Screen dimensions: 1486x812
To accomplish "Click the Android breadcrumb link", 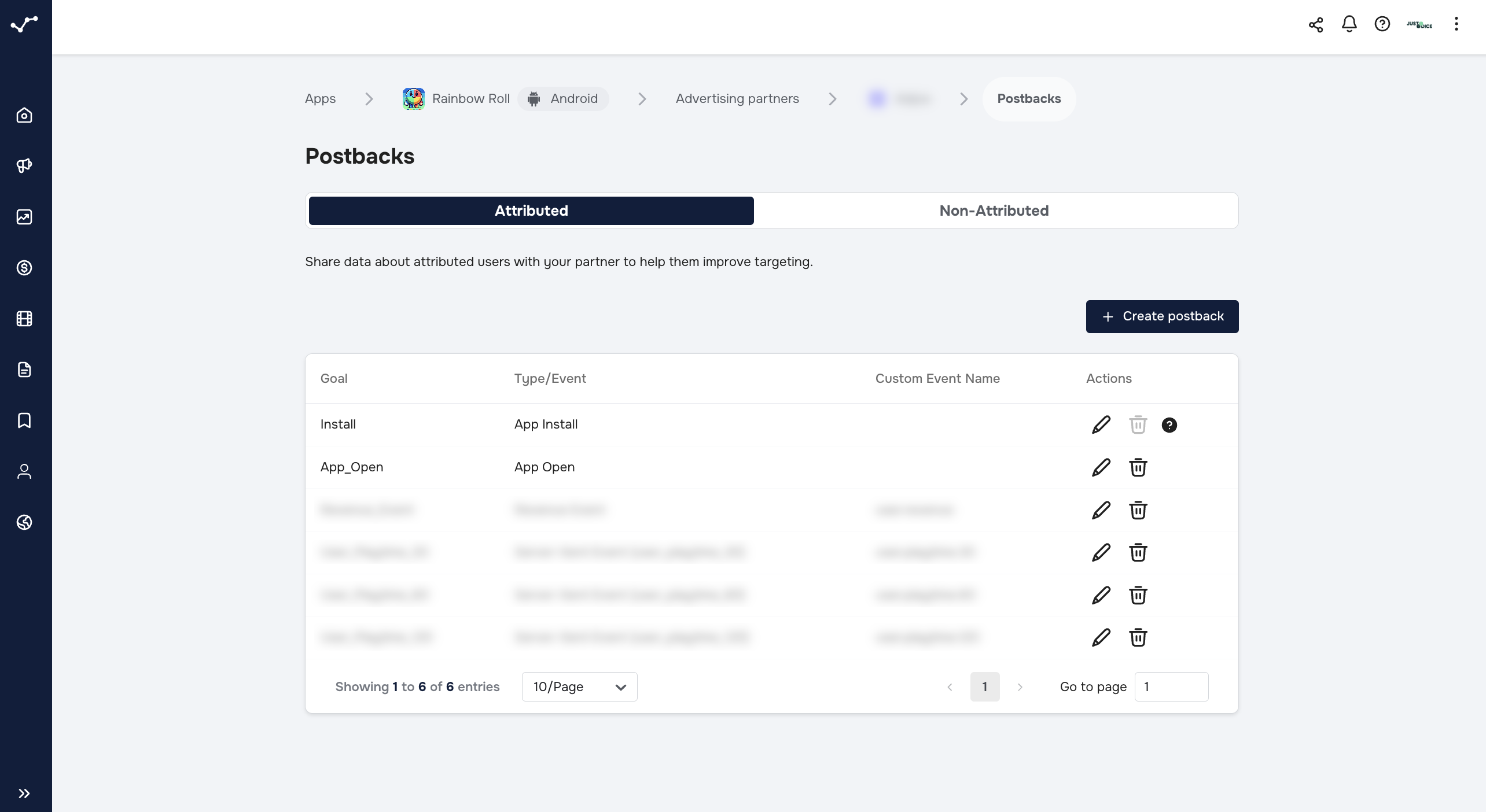I will tap(563, 98).
